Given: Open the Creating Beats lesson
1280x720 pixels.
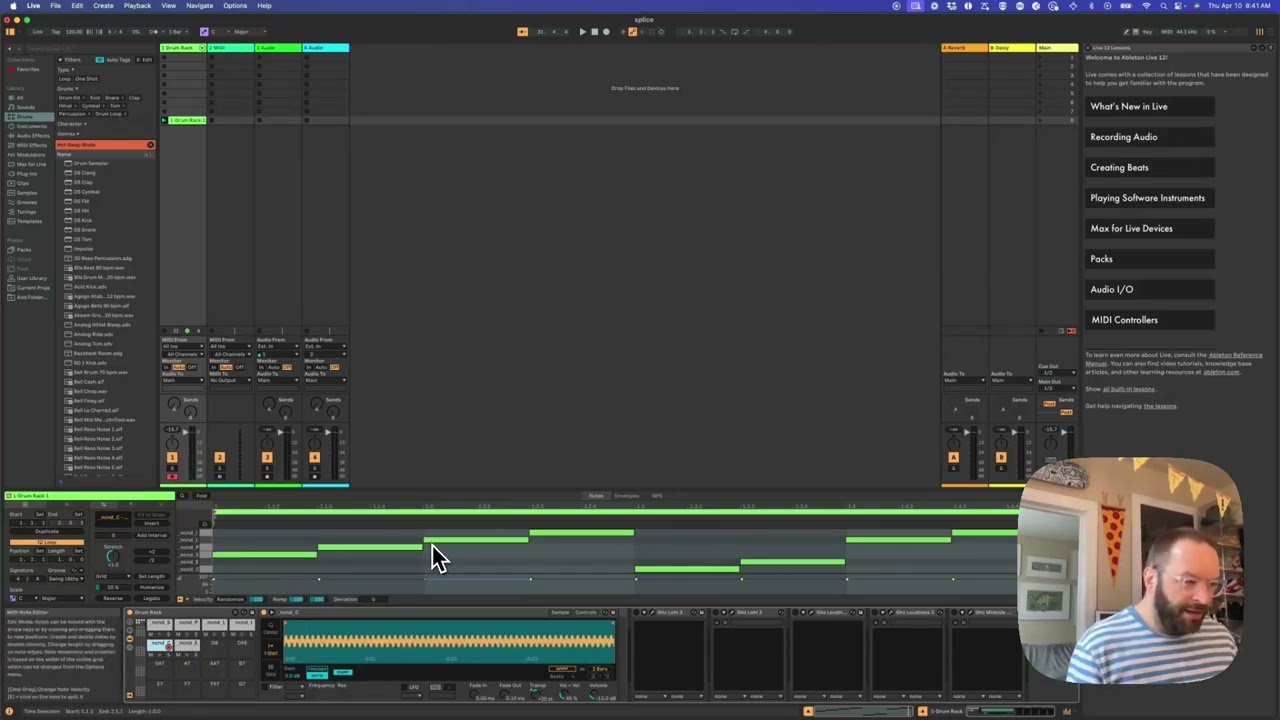Looking at the screenshot, I should click(x=1119, y=167).
